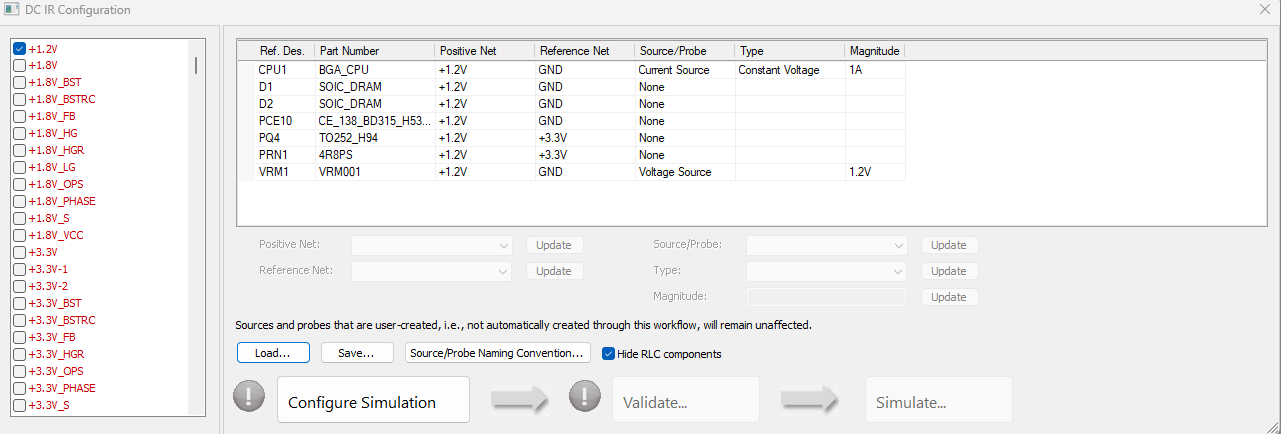This screenshot has height=434, width=1281.
Task: Enable the +3.3V net checkbox
Action: [x=19, y=252]
